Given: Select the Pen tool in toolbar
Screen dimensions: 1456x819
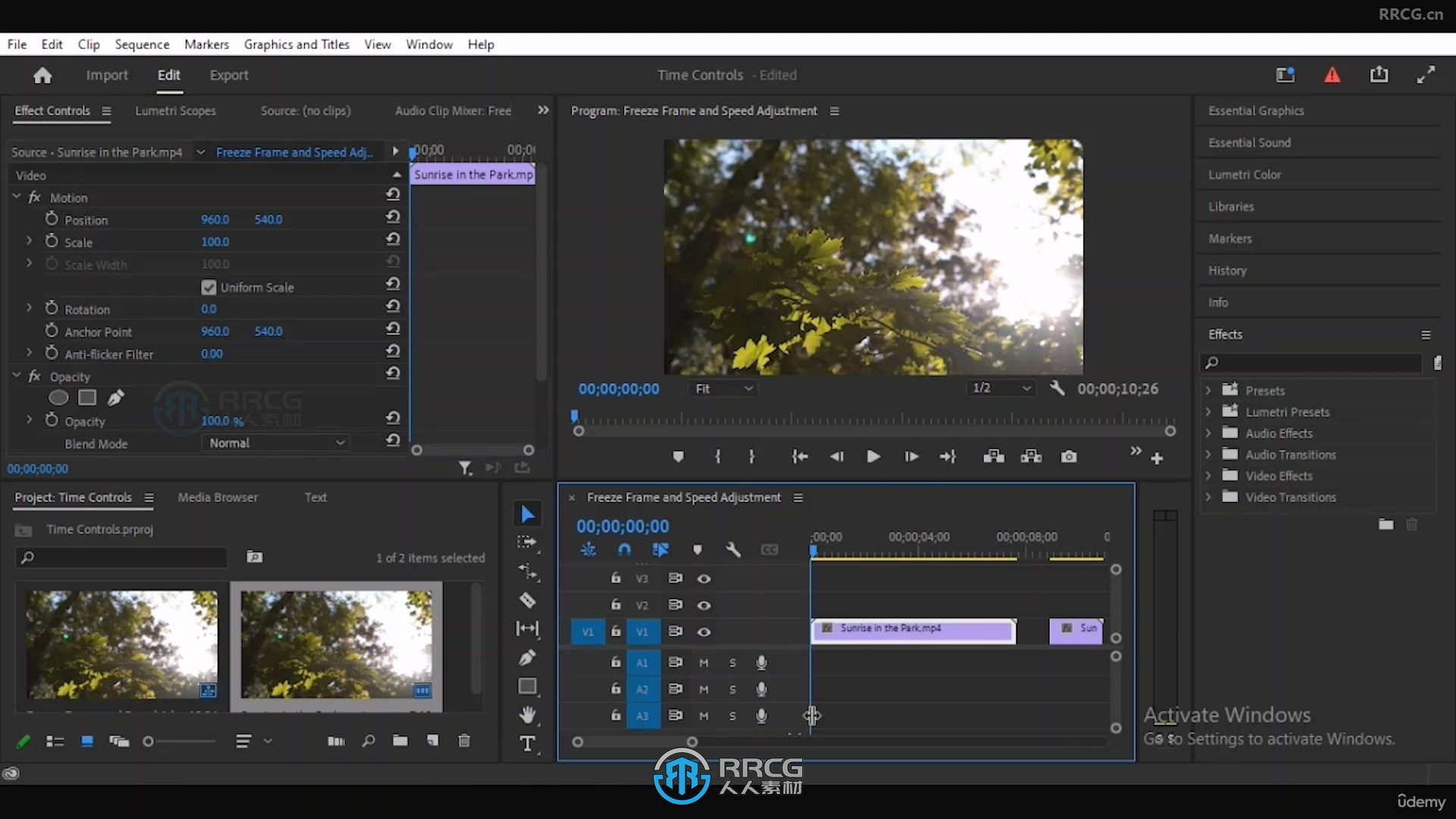Looking at the screenshot, I should coord(527,658).
